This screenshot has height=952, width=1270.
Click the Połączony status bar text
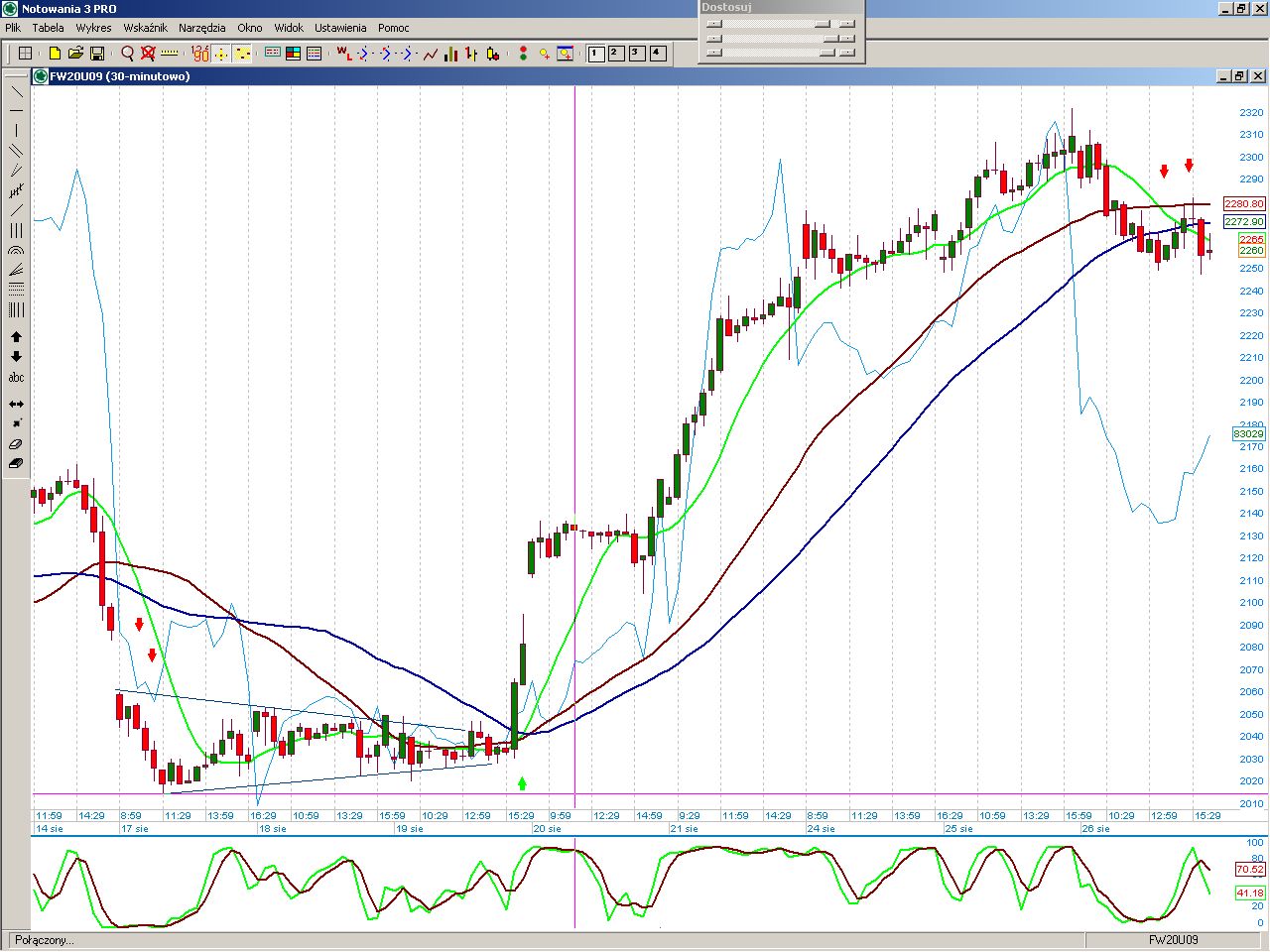[x=45, y=940]
